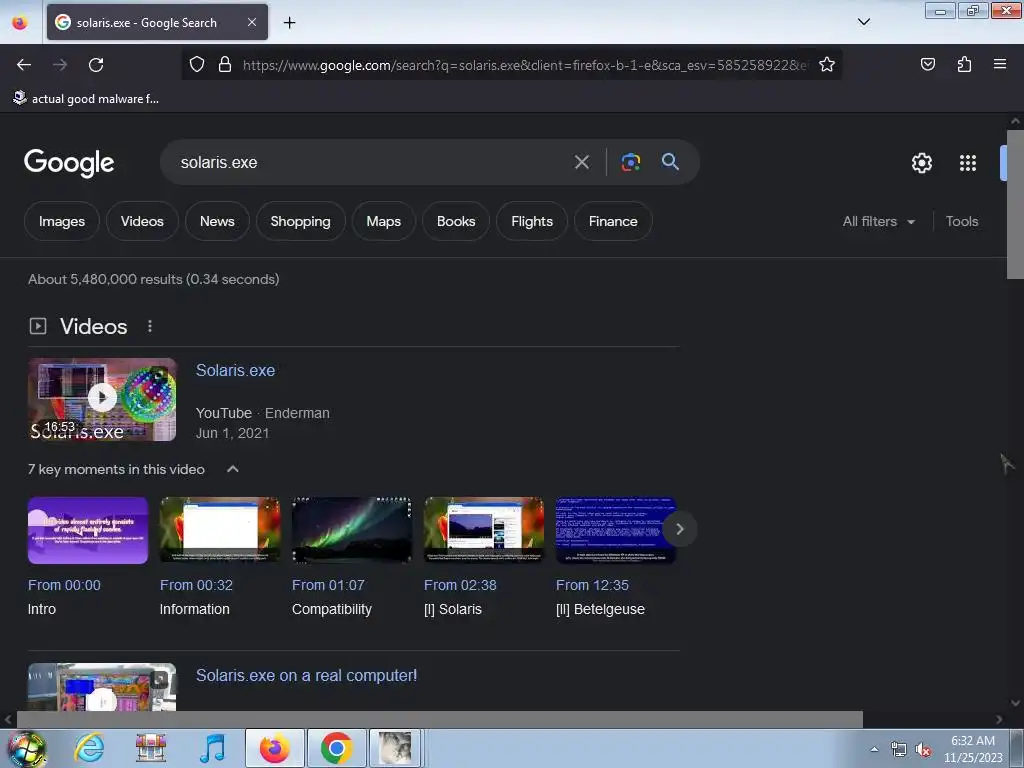
Task: Click the Videos section play-box icon
Action: pyautogui.click(x=38, y=326)
